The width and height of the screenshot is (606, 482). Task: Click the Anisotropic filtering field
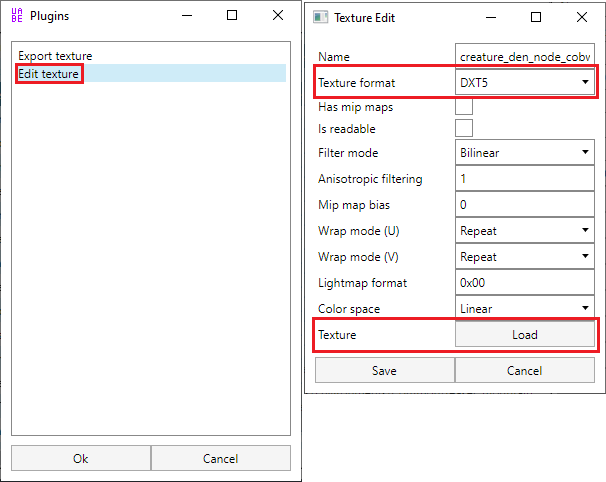pyautogui.click(x=524, y=179)
